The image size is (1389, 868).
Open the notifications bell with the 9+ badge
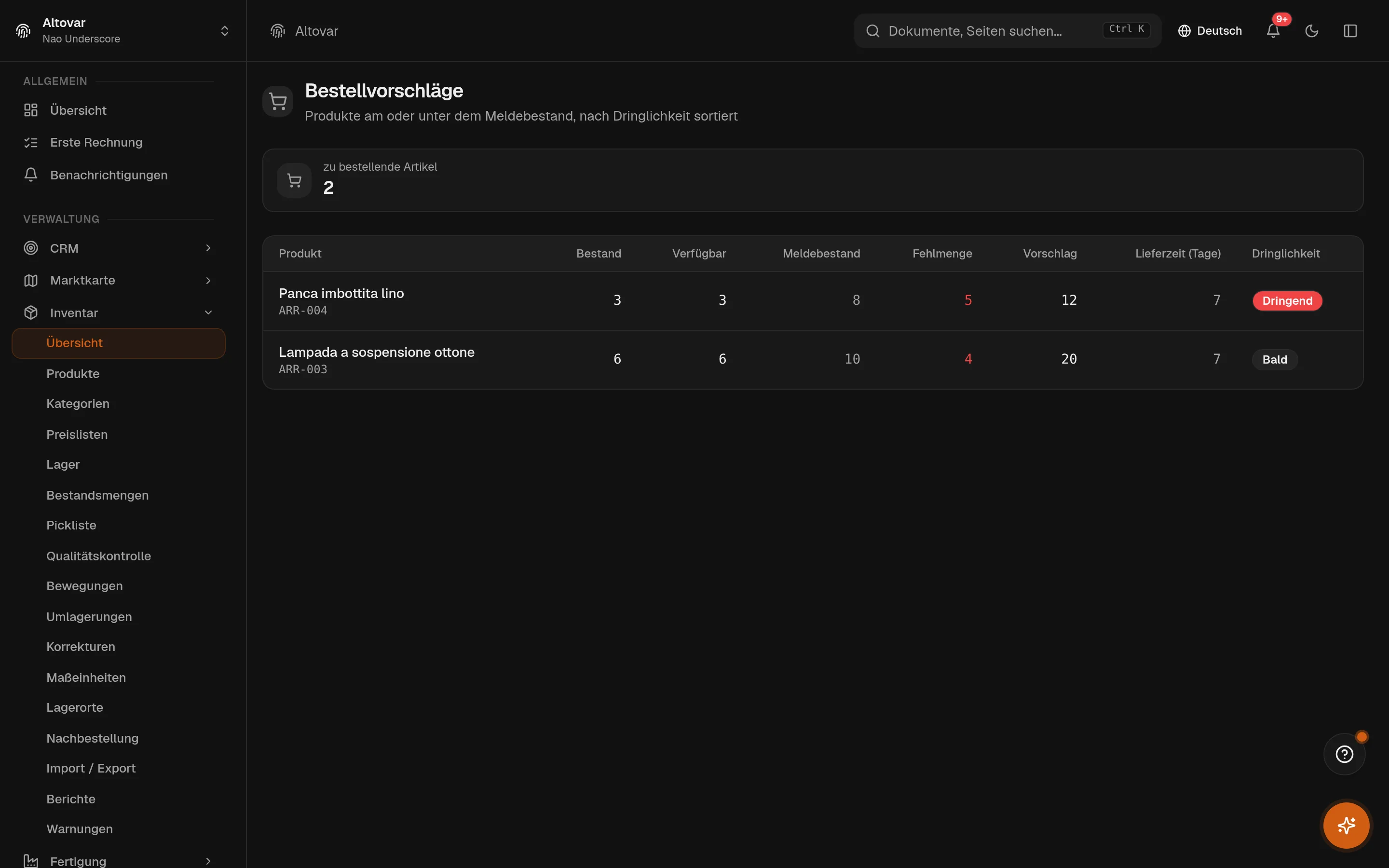pyautogui.click(x=1273, y=31)
